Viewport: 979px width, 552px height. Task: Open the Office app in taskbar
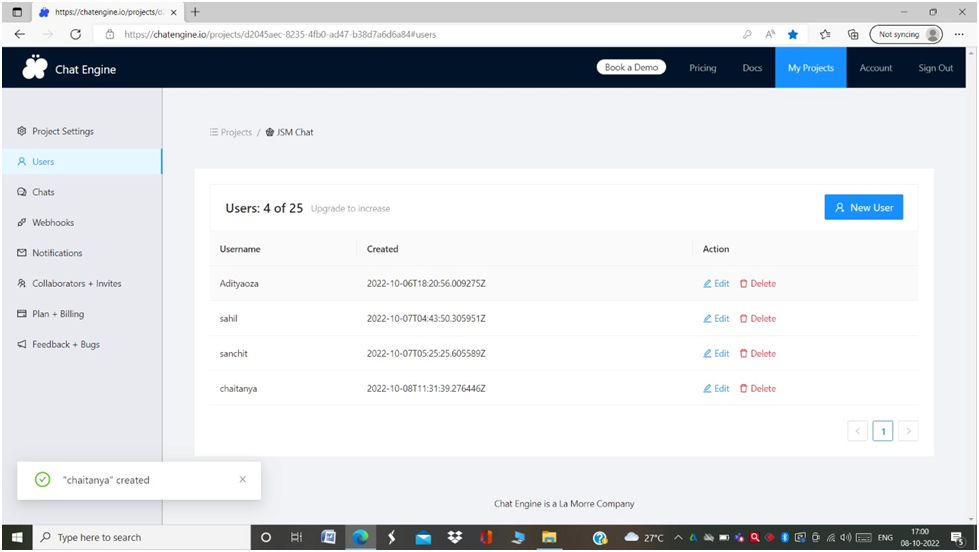[486, 537]
